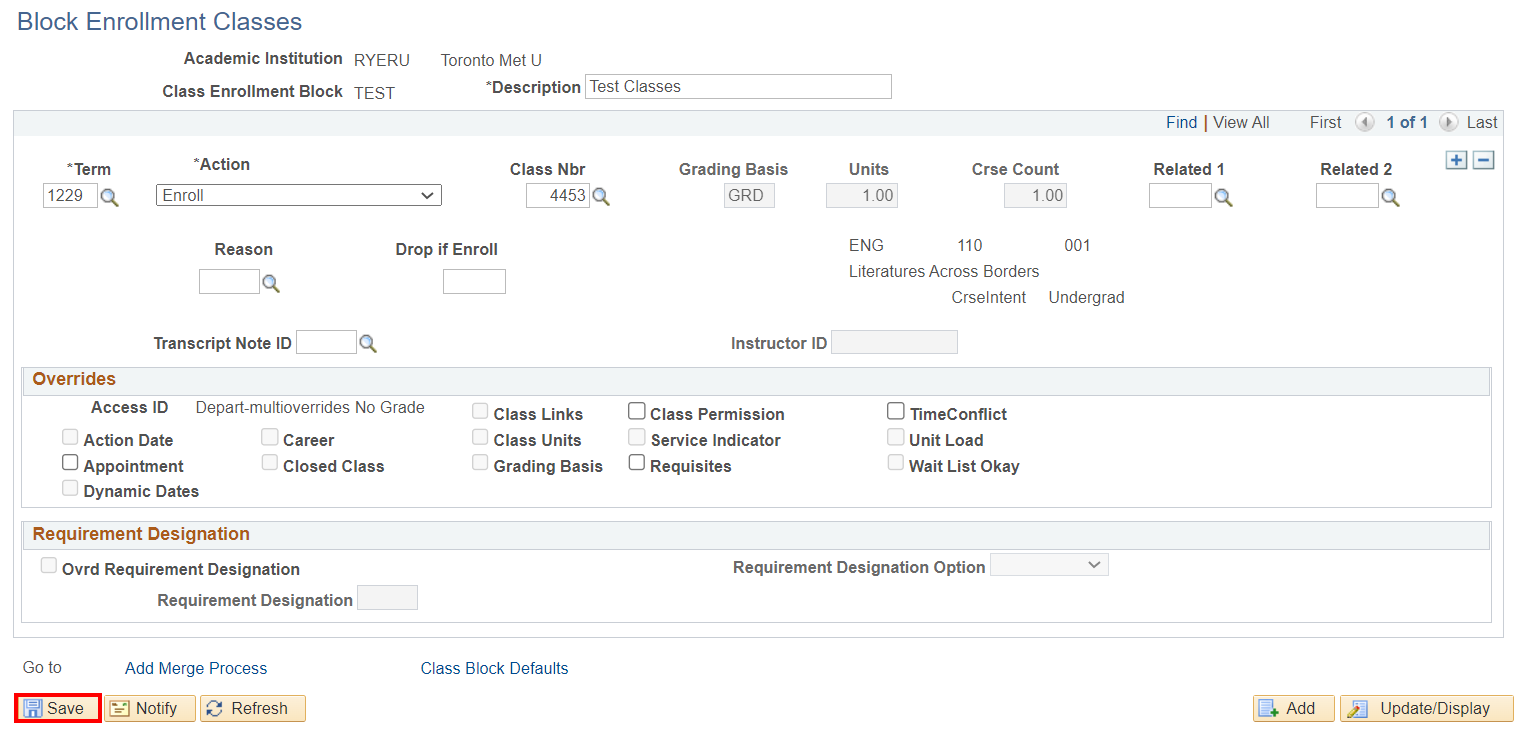Click the Related 1 lookup magnifier
The width and height of the screenshot is (1530, 733).
pyautogui.click(x=1223, y=197)
